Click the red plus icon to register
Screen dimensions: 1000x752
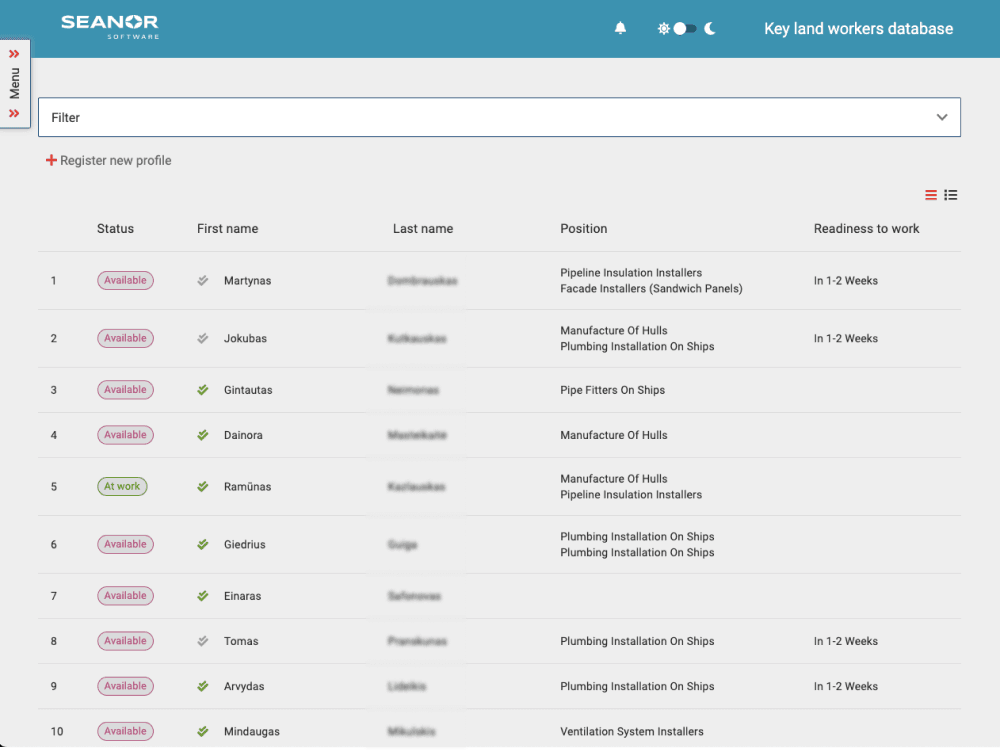(x=51, y=160)
